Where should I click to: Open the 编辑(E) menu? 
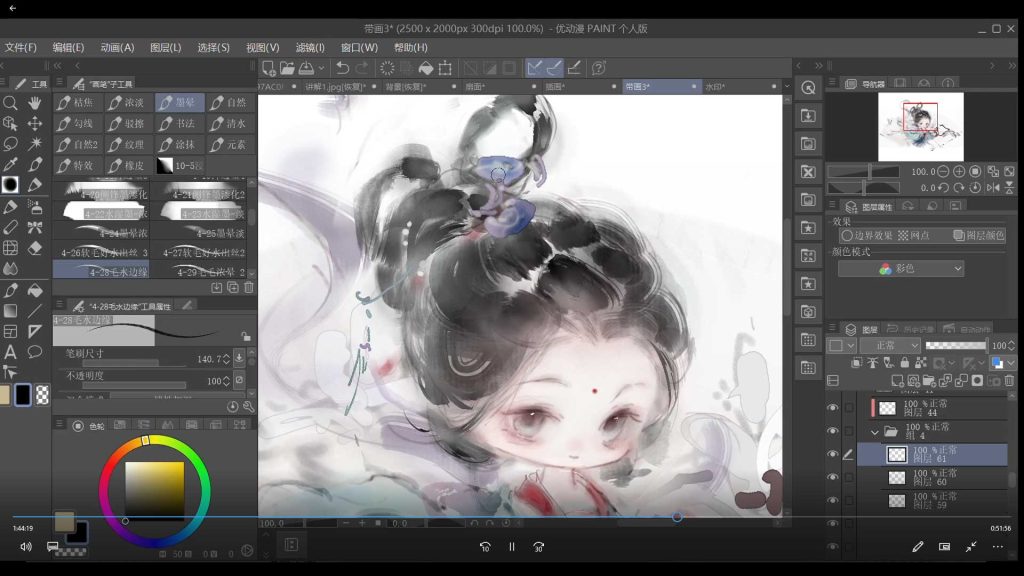coord(69,48)
